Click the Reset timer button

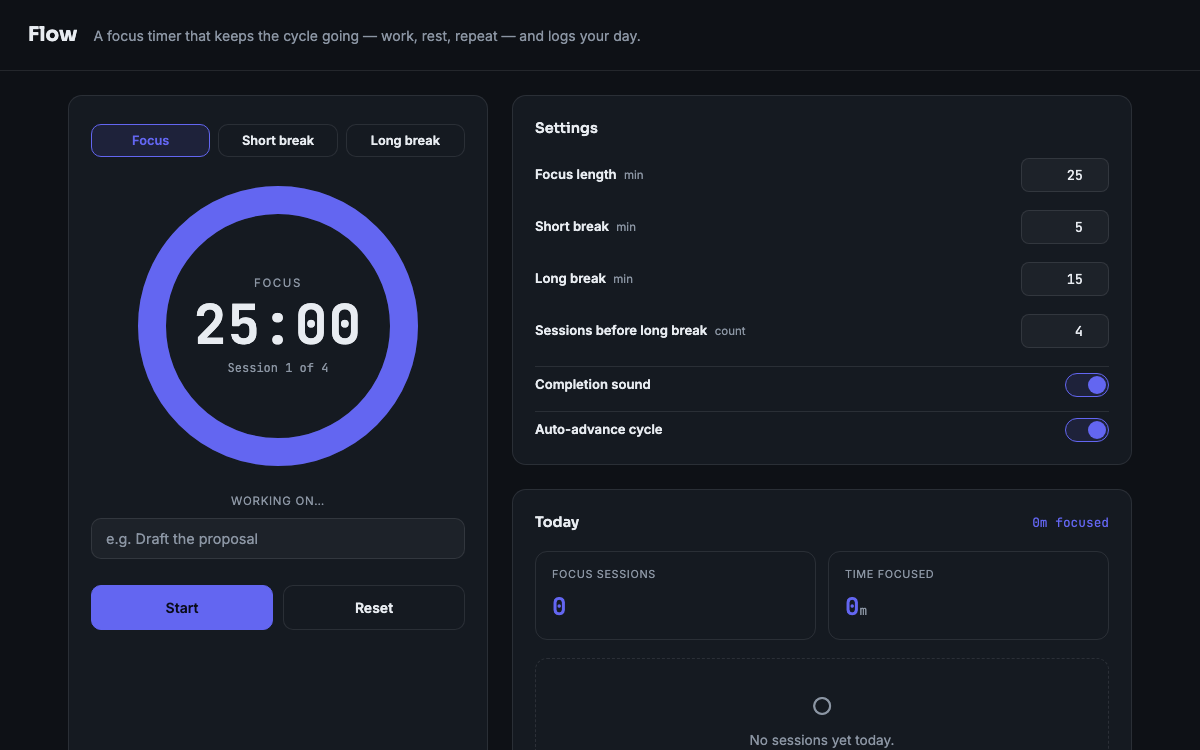[x=374, y=607]
